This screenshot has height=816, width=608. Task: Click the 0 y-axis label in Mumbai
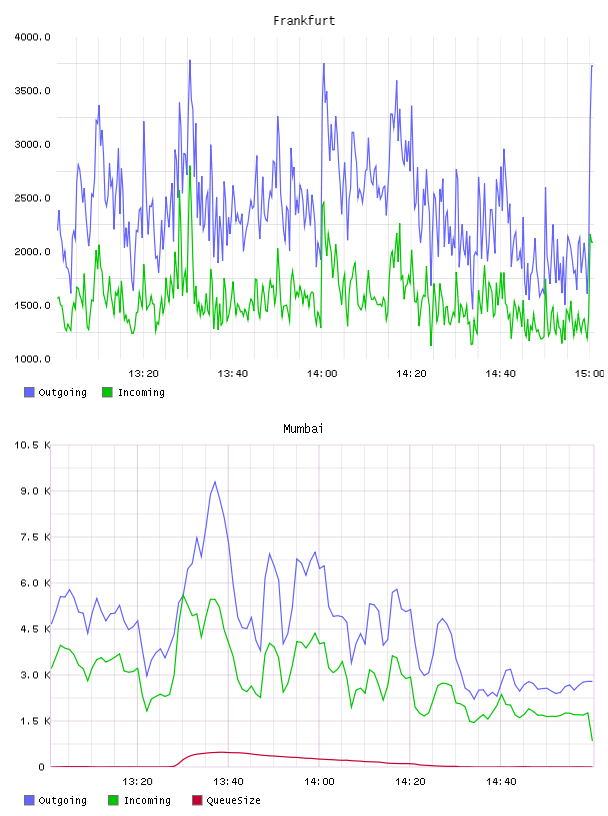[42, 767]
